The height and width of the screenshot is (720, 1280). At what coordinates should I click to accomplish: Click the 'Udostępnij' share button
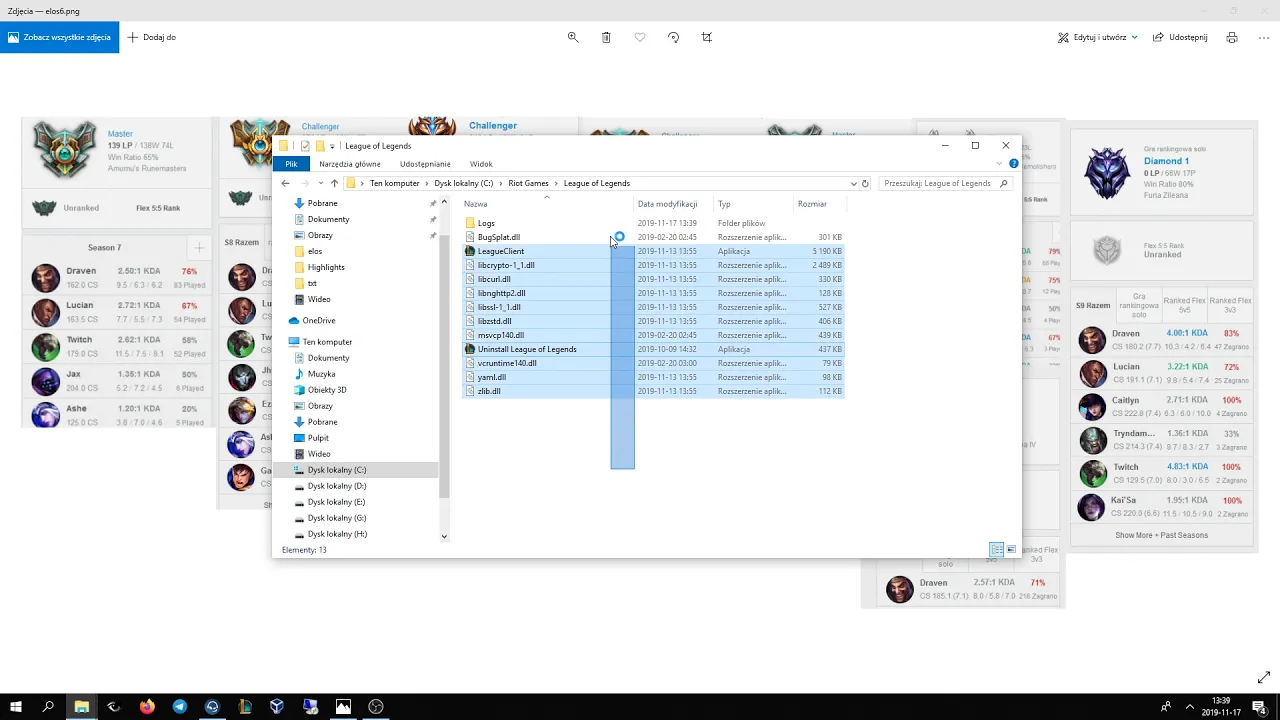coord(1180,37)
